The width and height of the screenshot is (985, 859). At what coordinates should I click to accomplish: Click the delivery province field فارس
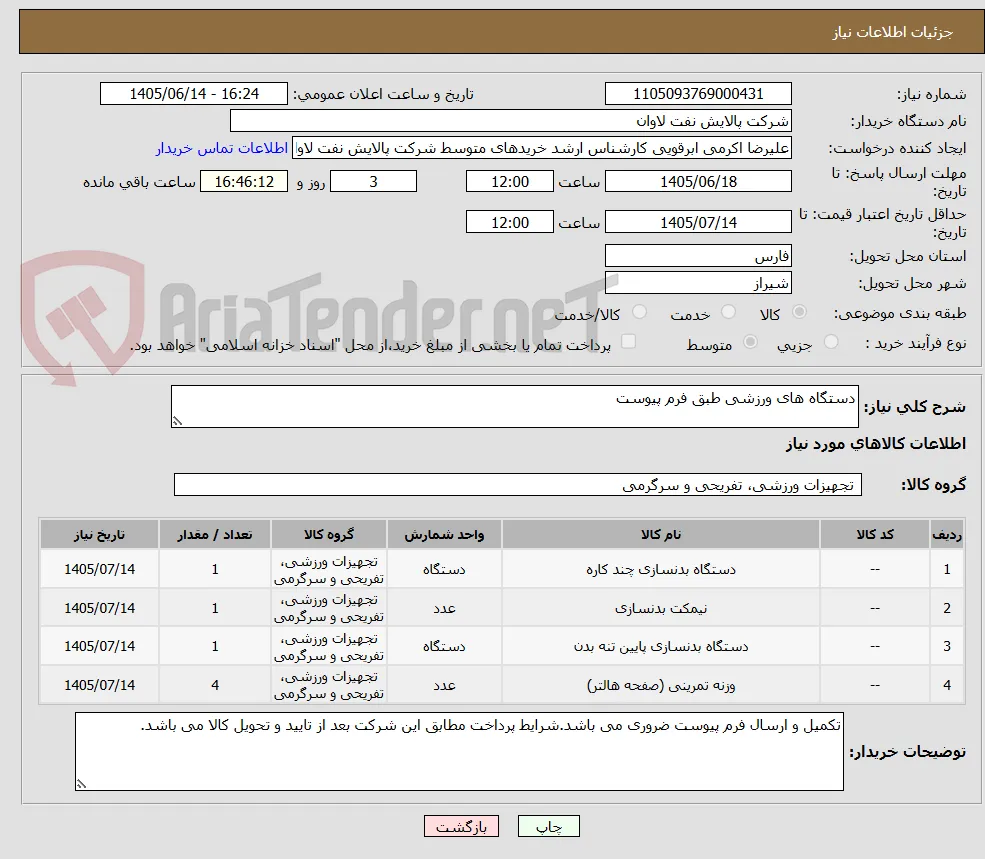pos(698,256)
